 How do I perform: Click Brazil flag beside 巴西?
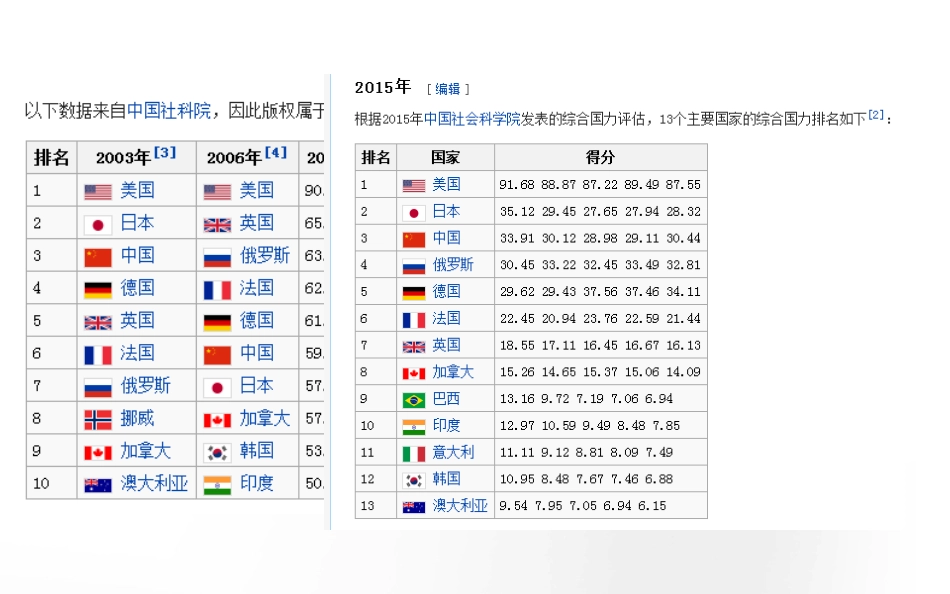(x=414, y=400)
